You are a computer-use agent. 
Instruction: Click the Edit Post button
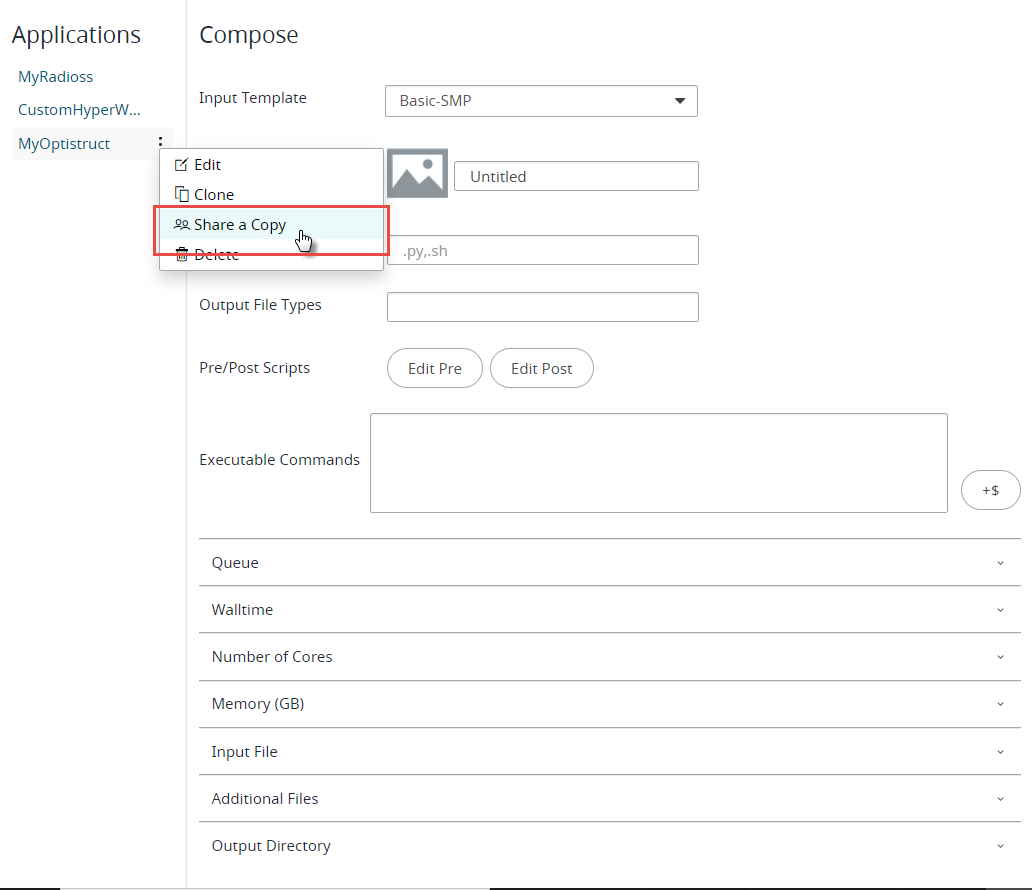[542, 368]
